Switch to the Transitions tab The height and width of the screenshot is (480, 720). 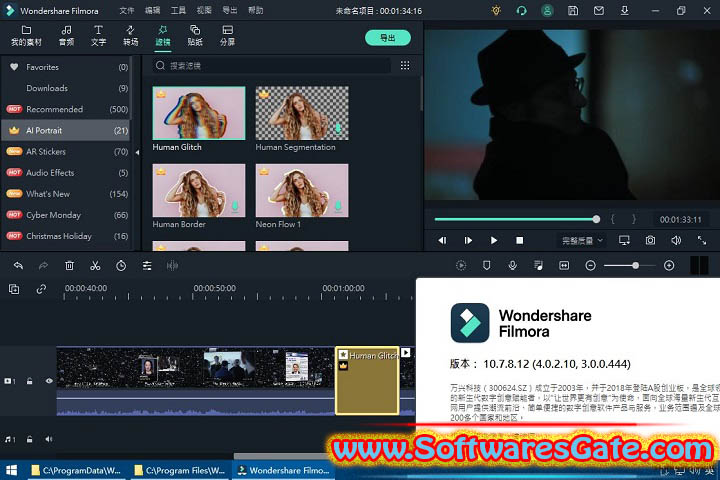coord(130,36)
